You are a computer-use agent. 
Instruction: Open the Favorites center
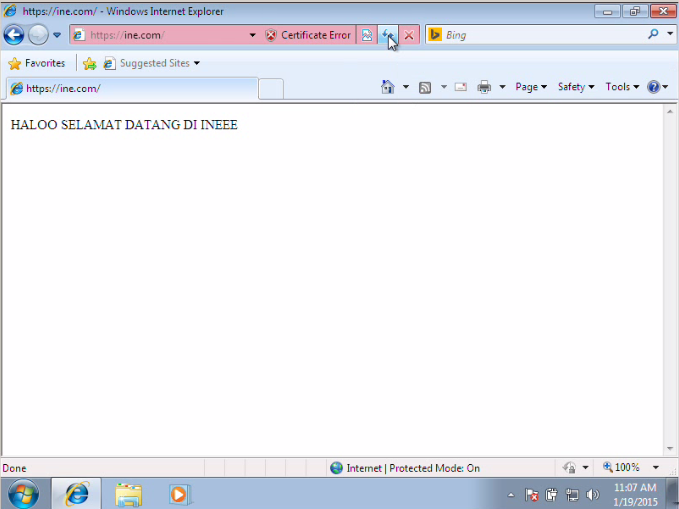pyautogui.click(x=37, y=63)
